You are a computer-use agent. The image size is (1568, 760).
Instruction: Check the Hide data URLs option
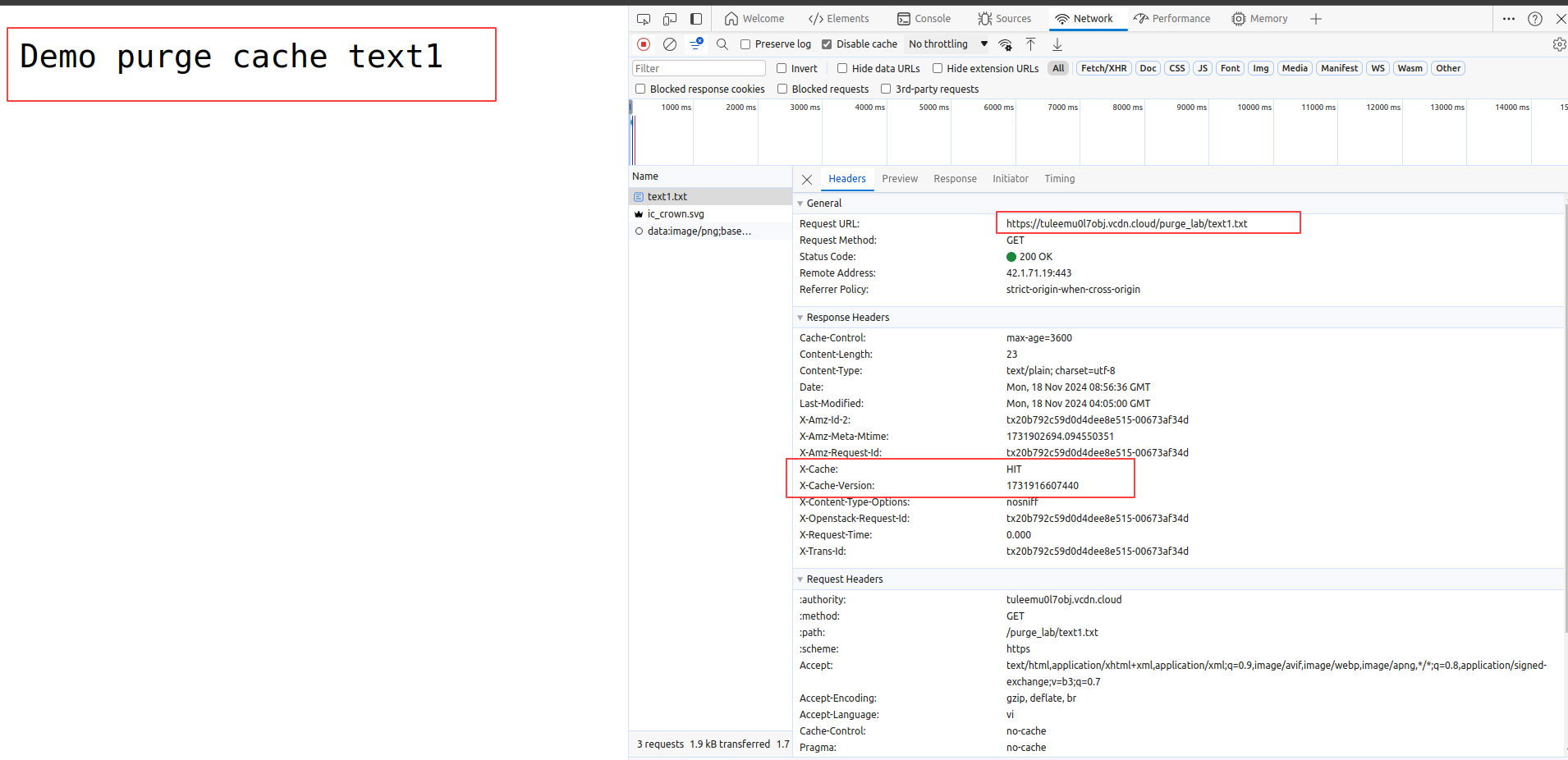pos(842,69)
